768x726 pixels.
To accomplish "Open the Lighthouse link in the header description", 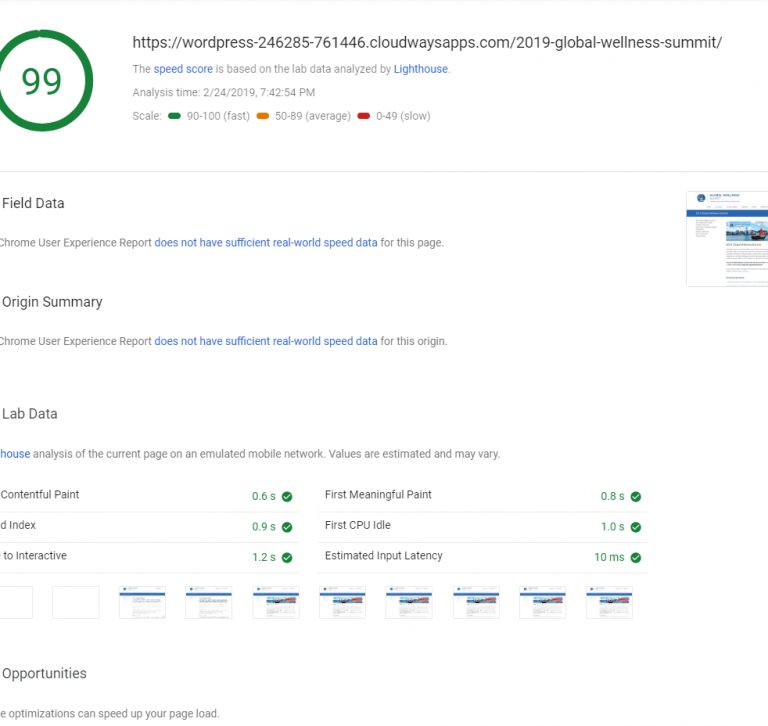I will (x=420, y=69).
